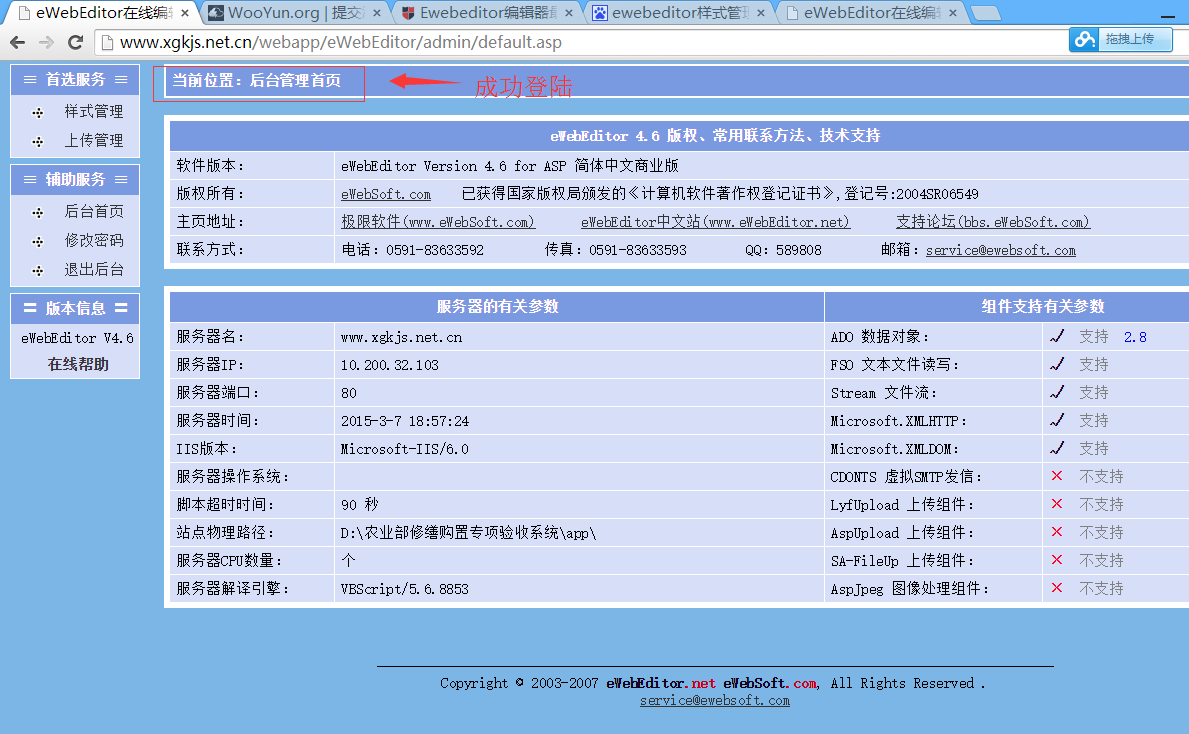The width and height of the screenshot is (1189, 734).
Task: Go to 后台首页 in sidebar
Action: [x=93, y=212]
